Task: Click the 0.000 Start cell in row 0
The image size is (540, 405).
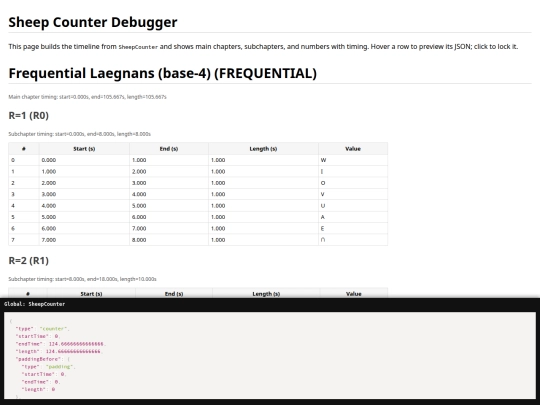Action: (x=84, y=160)
